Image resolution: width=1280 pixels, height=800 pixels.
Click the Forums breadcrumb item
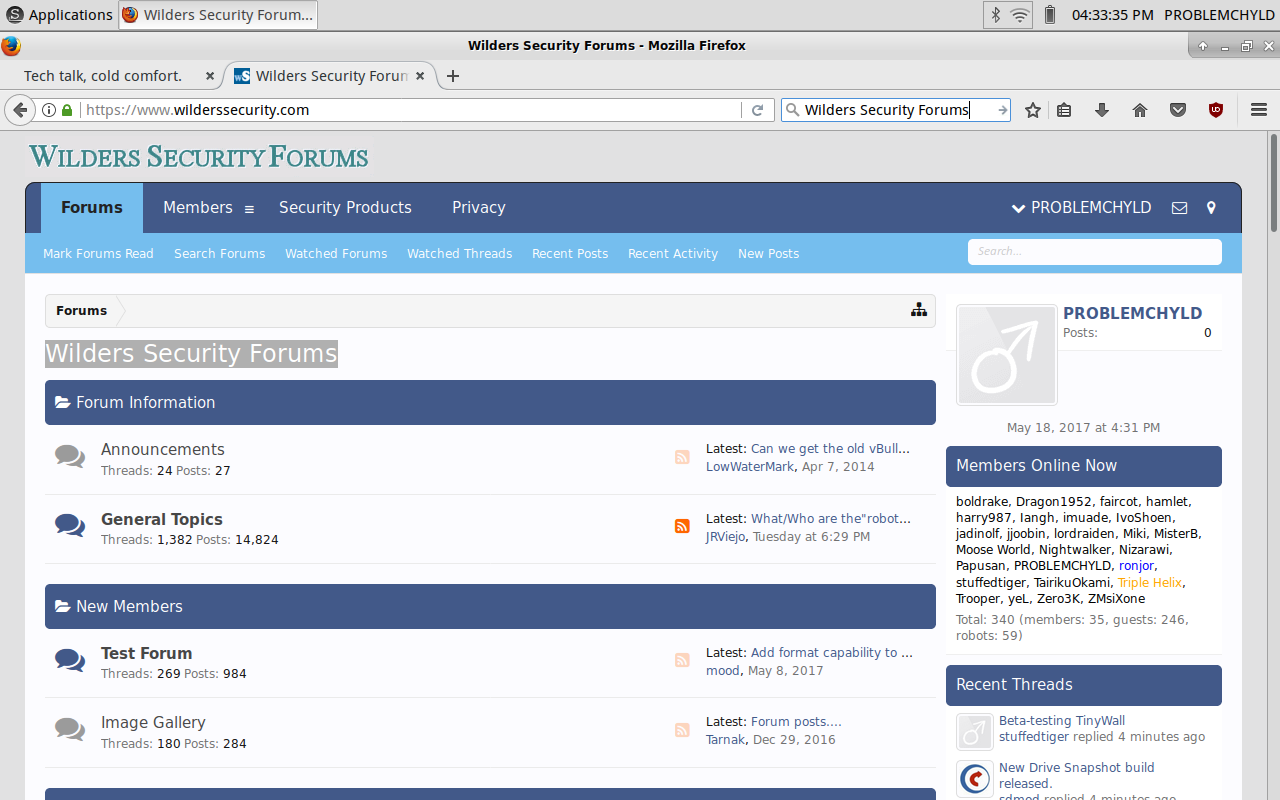point(81,311)
